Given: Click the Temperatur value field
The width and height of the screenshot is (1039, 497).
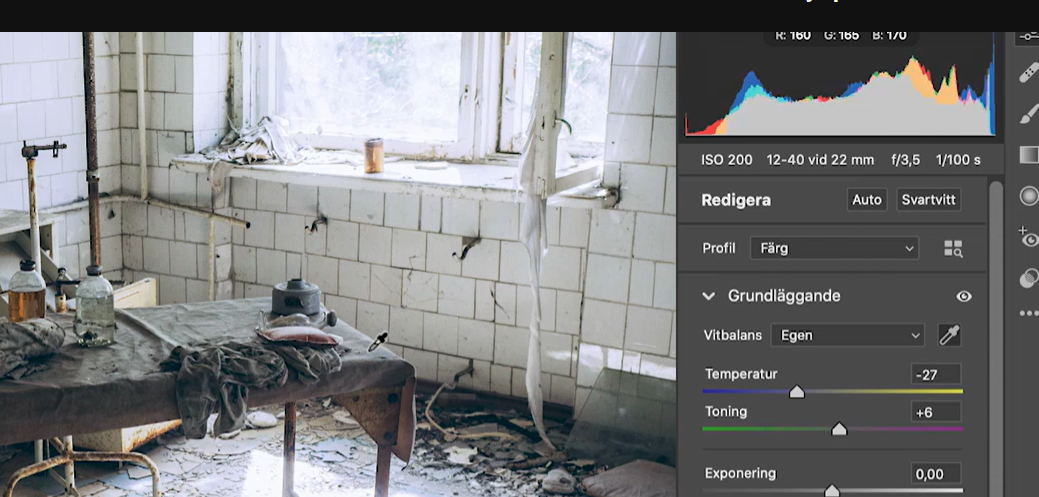Looking at the screenshot, I should pos(936,374).
